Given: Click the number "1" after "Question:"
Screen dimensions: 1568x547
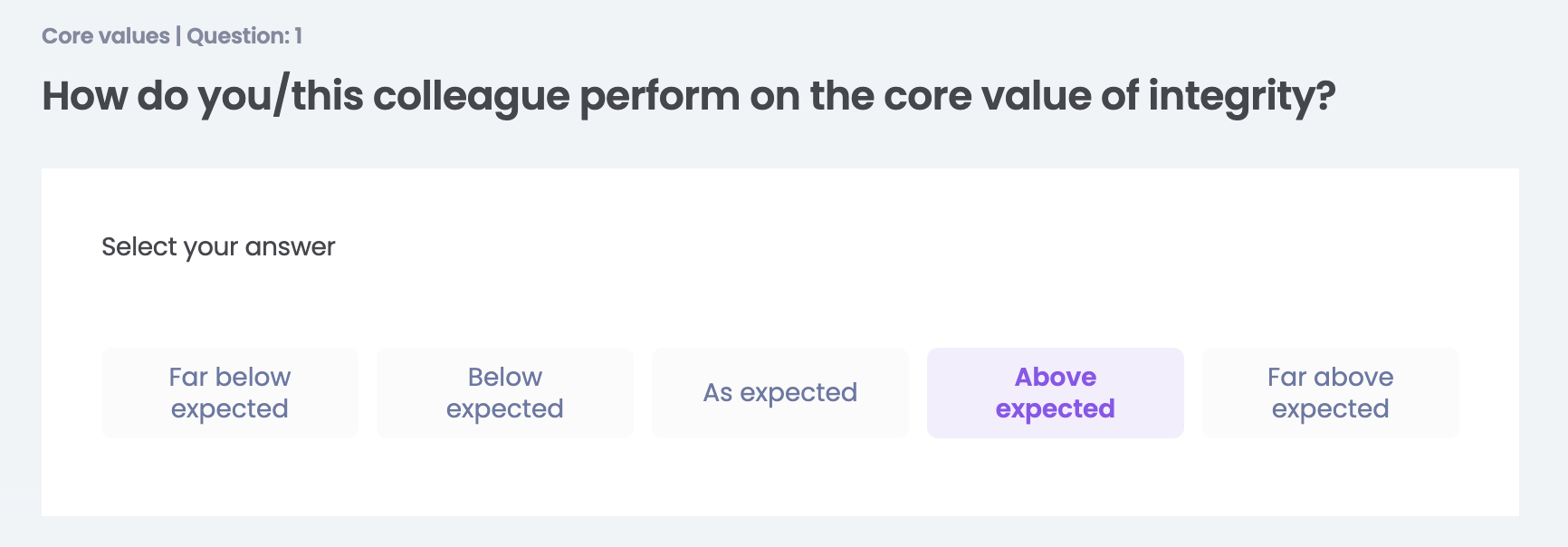Looking at the screenshot, I should (x=298, y=36).
